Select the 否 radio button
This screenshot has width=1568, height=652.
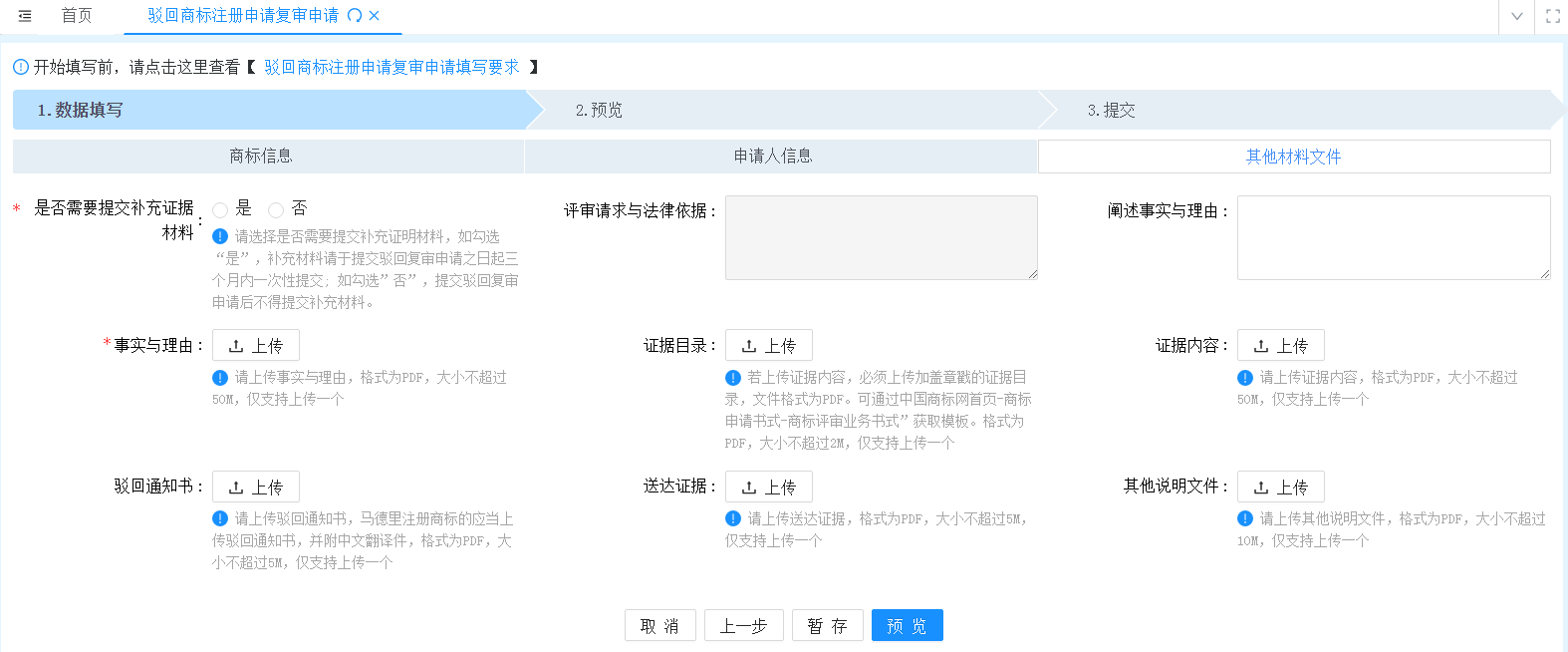click(276, 210)
